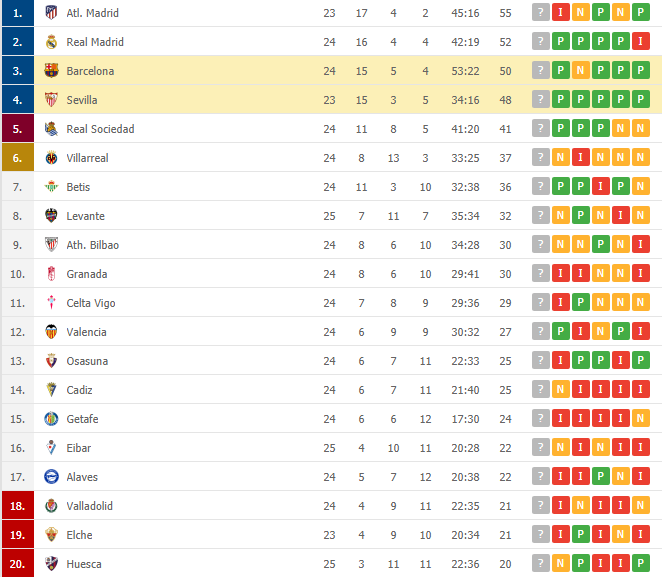
Task: Open the Ath. Bilbao team page
Action: coord(92,245)
